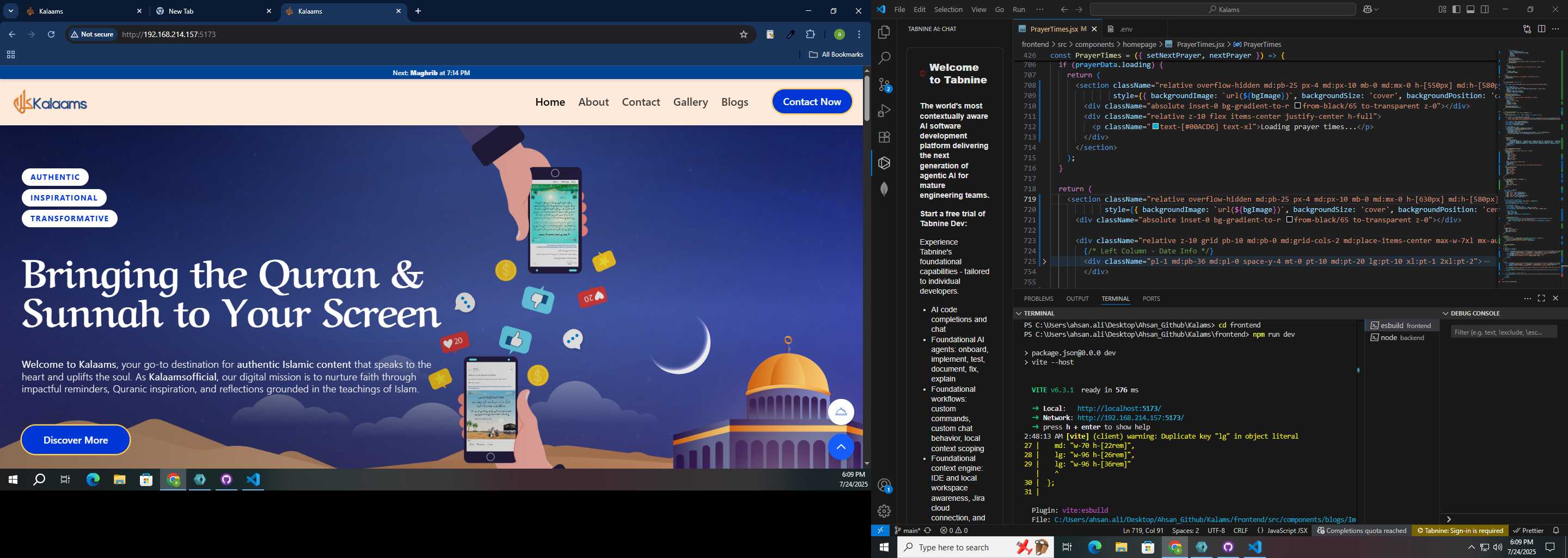
Task: Open the Selection menu in VS Code
Action: tap(948, 10)
